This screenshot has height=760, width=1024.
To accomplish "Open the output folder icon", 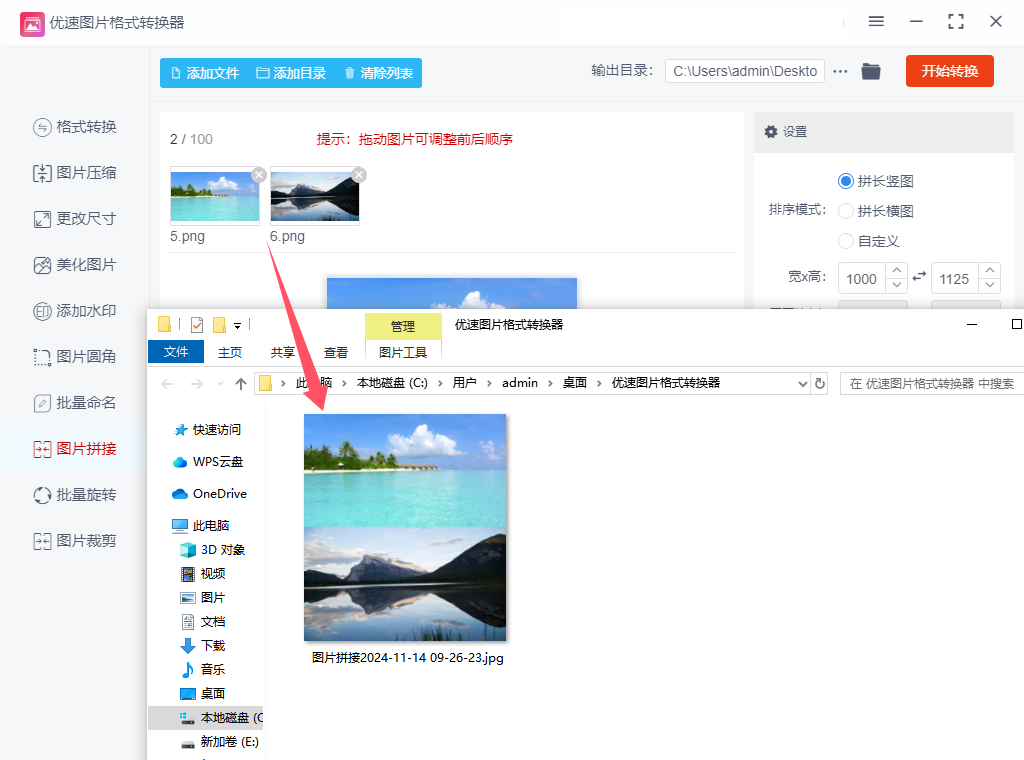I will click(871, 71).
